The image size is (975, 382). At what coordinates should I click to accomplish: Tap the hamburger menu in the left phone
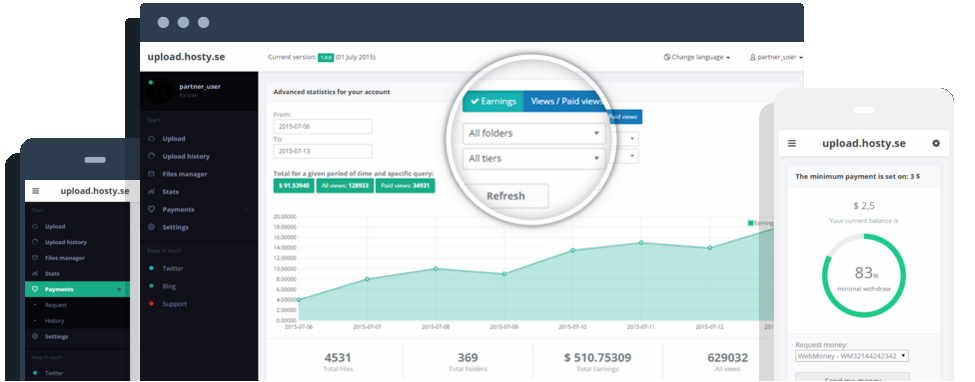point(35,191)
